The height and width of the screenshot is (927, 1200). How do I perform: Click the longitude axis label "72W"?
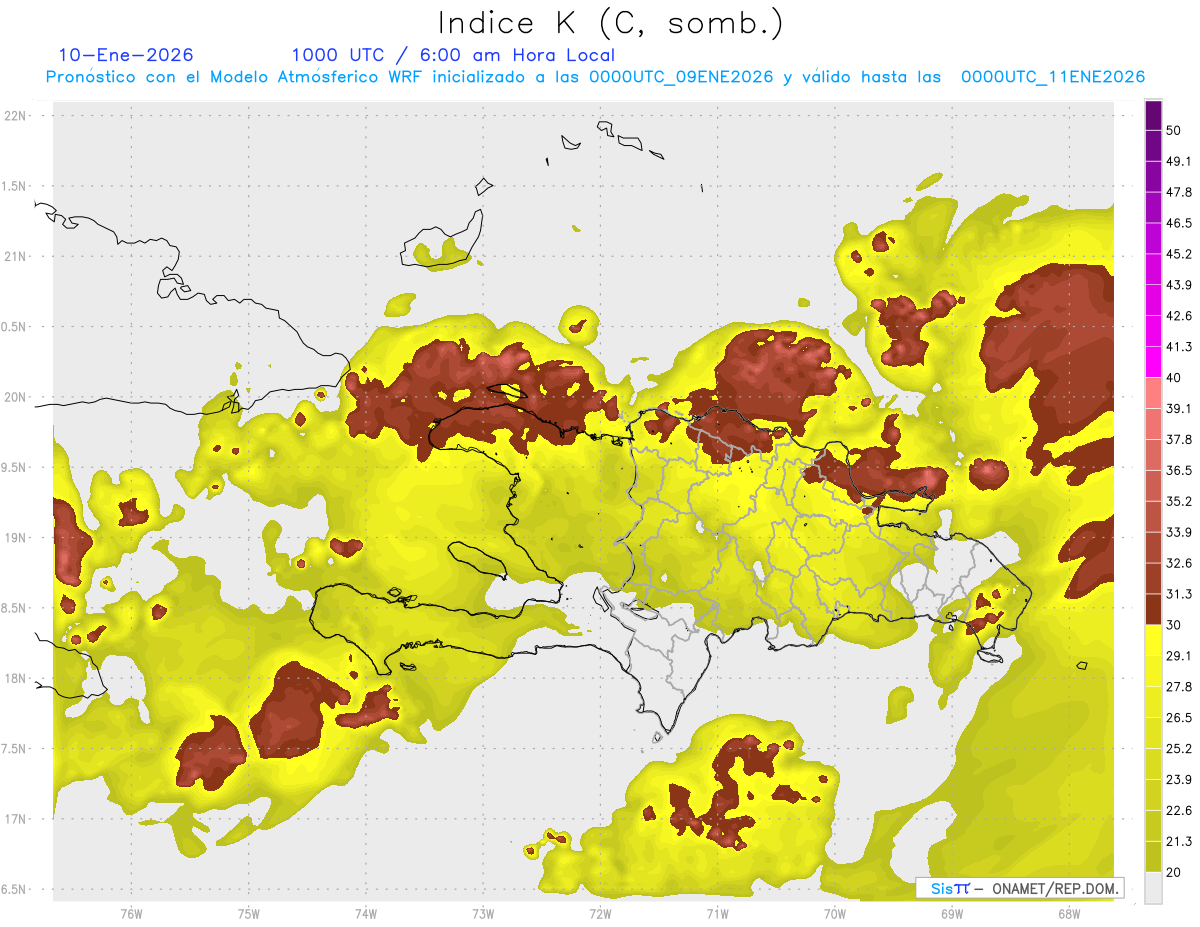point(600,914)
